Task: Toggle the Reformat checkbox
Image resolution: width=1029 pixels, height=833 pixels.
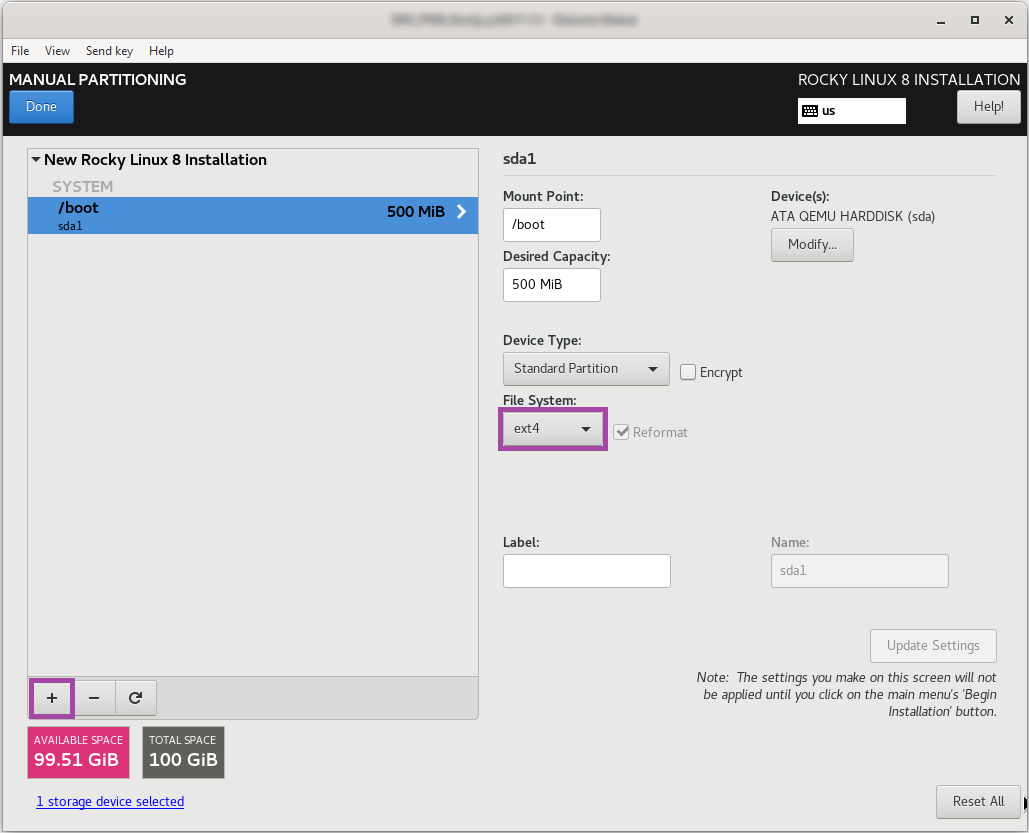Action: [621, 432]
